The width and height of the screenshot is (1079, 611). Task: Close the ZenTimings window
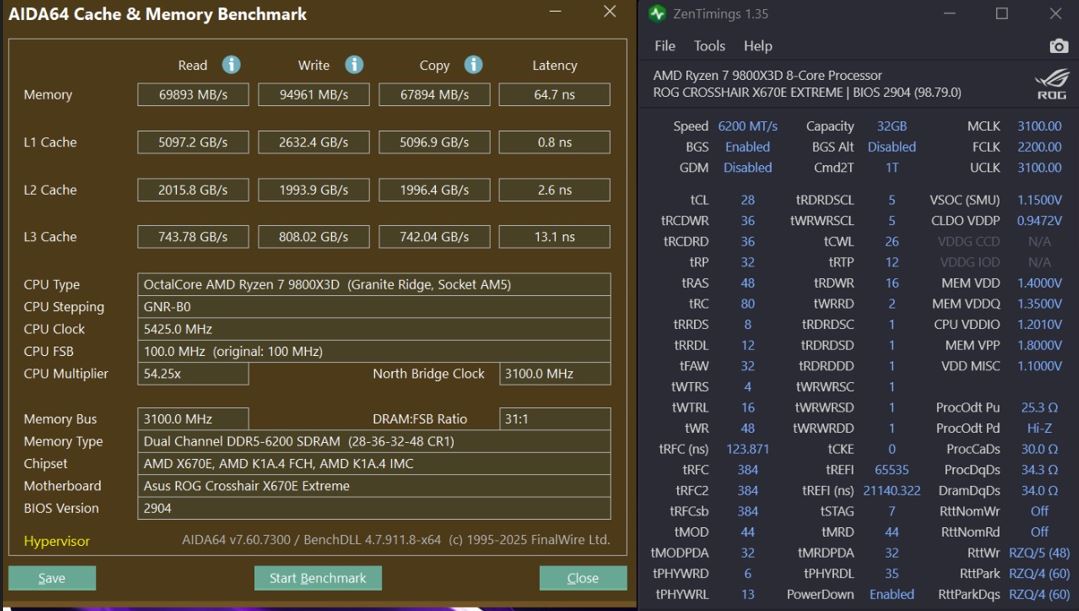point(1056,14)
